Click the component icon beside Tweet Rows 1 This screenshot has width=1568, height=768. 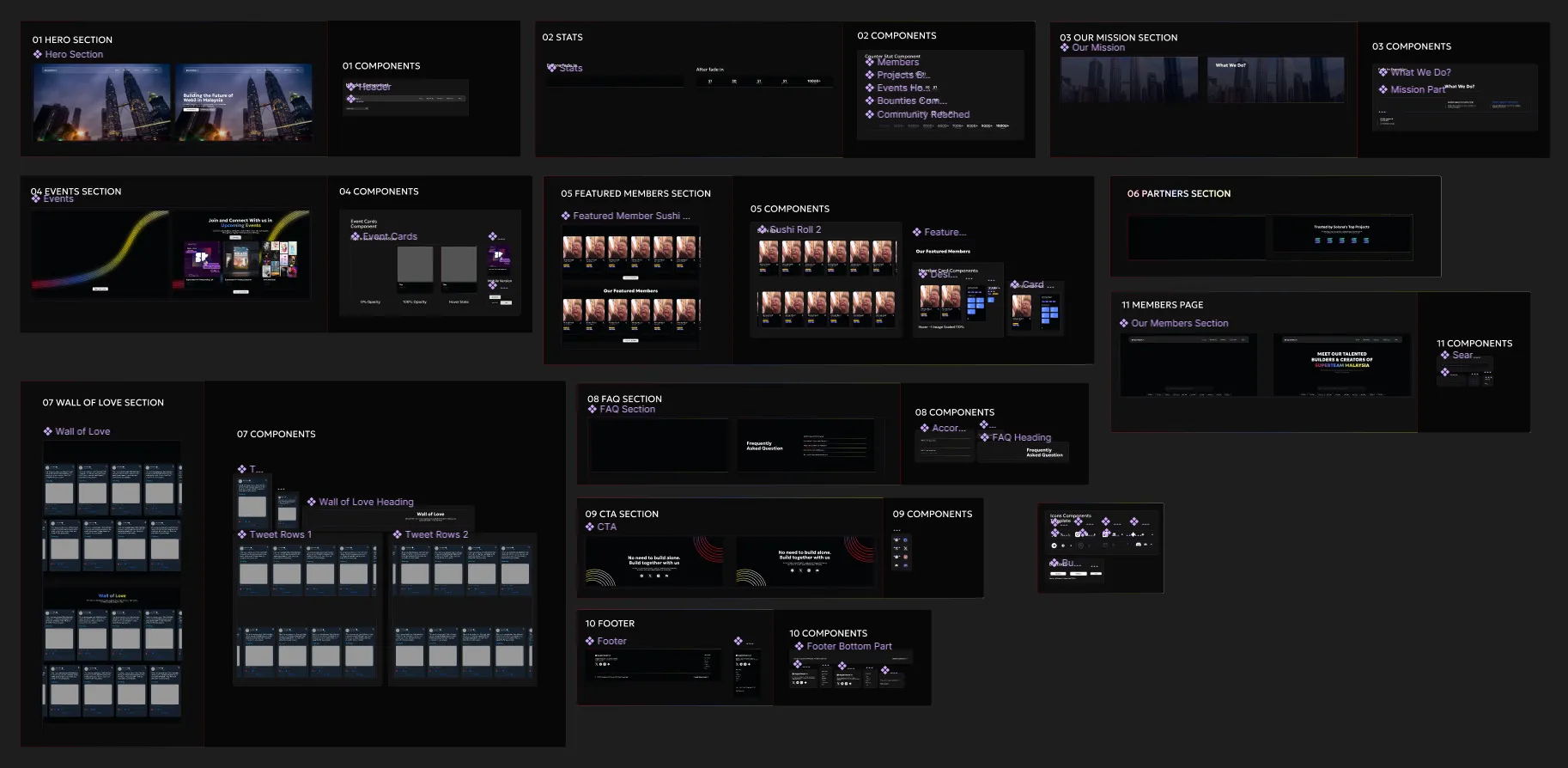[x=242, y=534]
